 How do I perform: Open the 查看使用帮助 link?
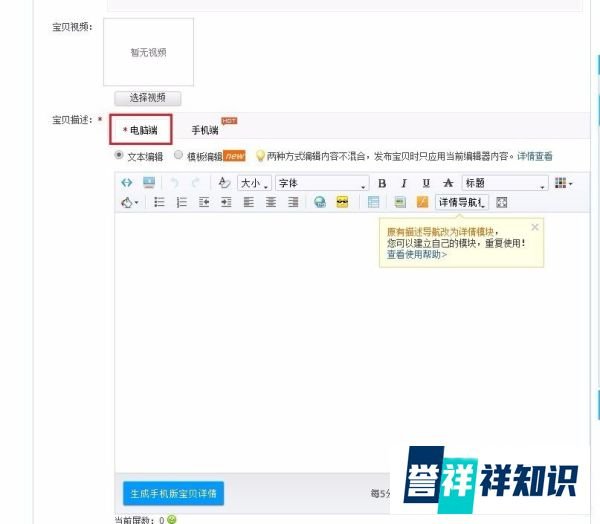417,255
